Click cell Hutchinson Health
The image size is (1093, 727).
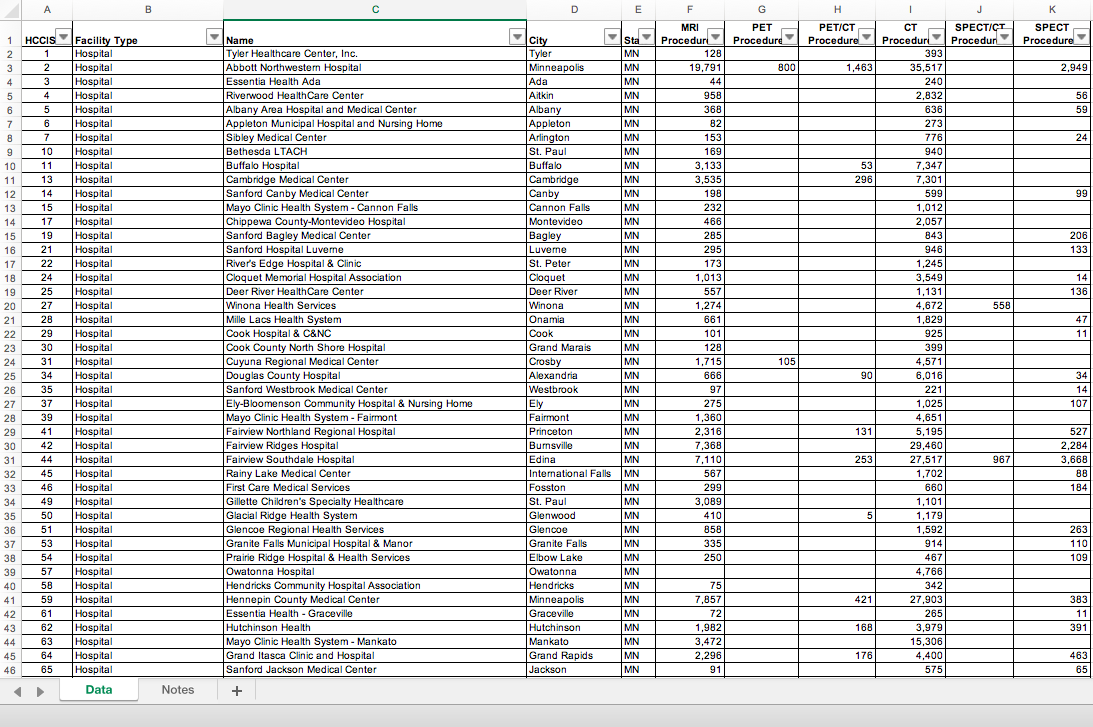375,627
